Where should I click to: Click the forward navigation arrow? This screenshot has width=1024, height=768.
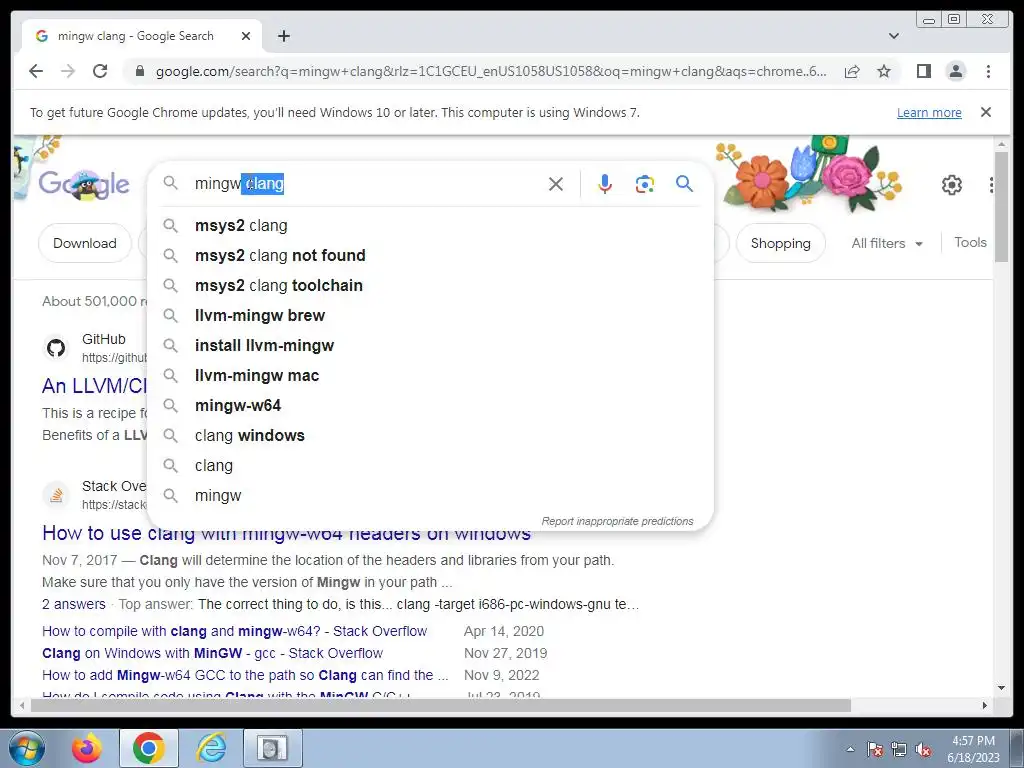68,71
